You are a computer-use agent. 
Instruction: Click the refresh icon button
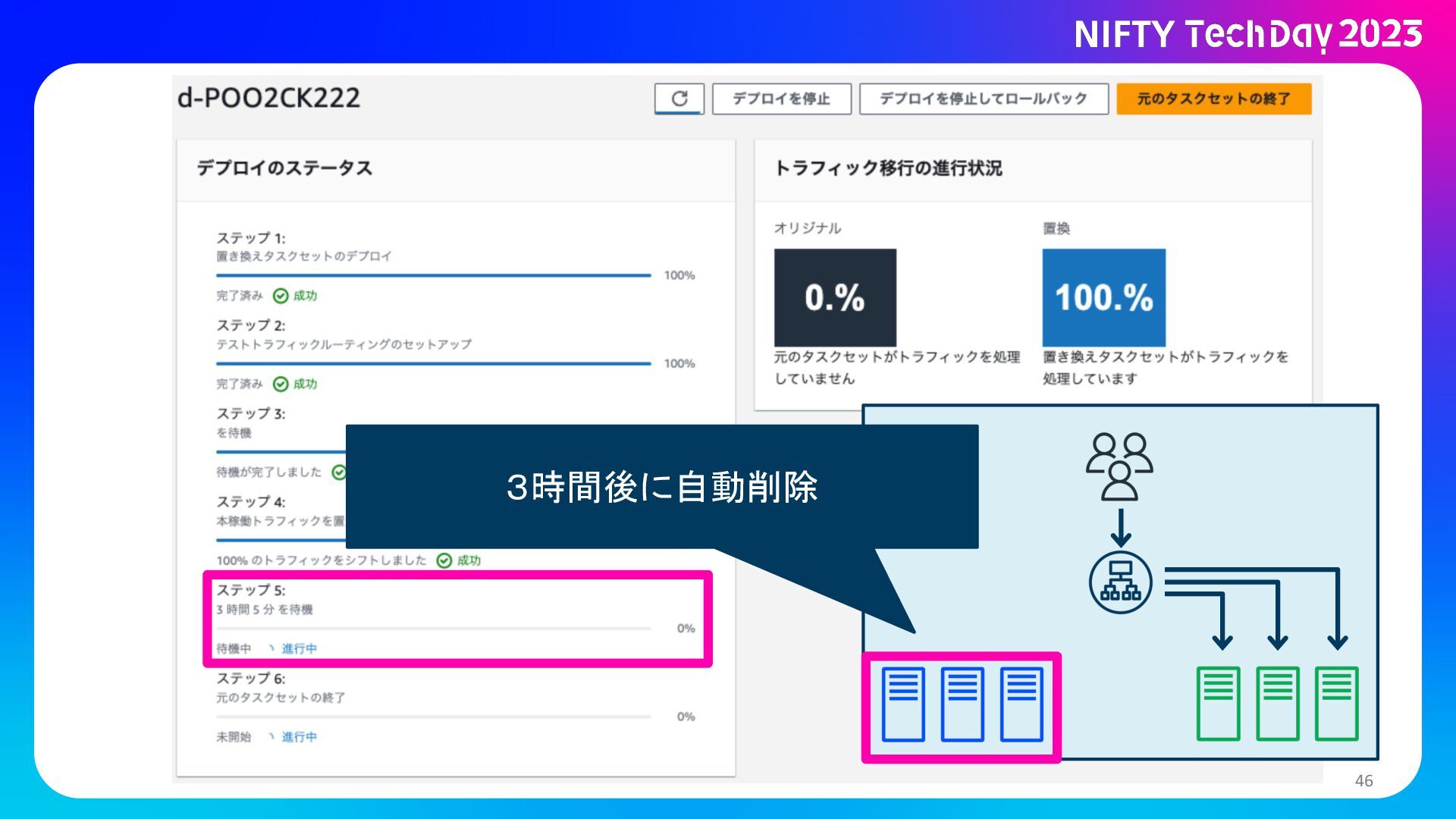679,99
